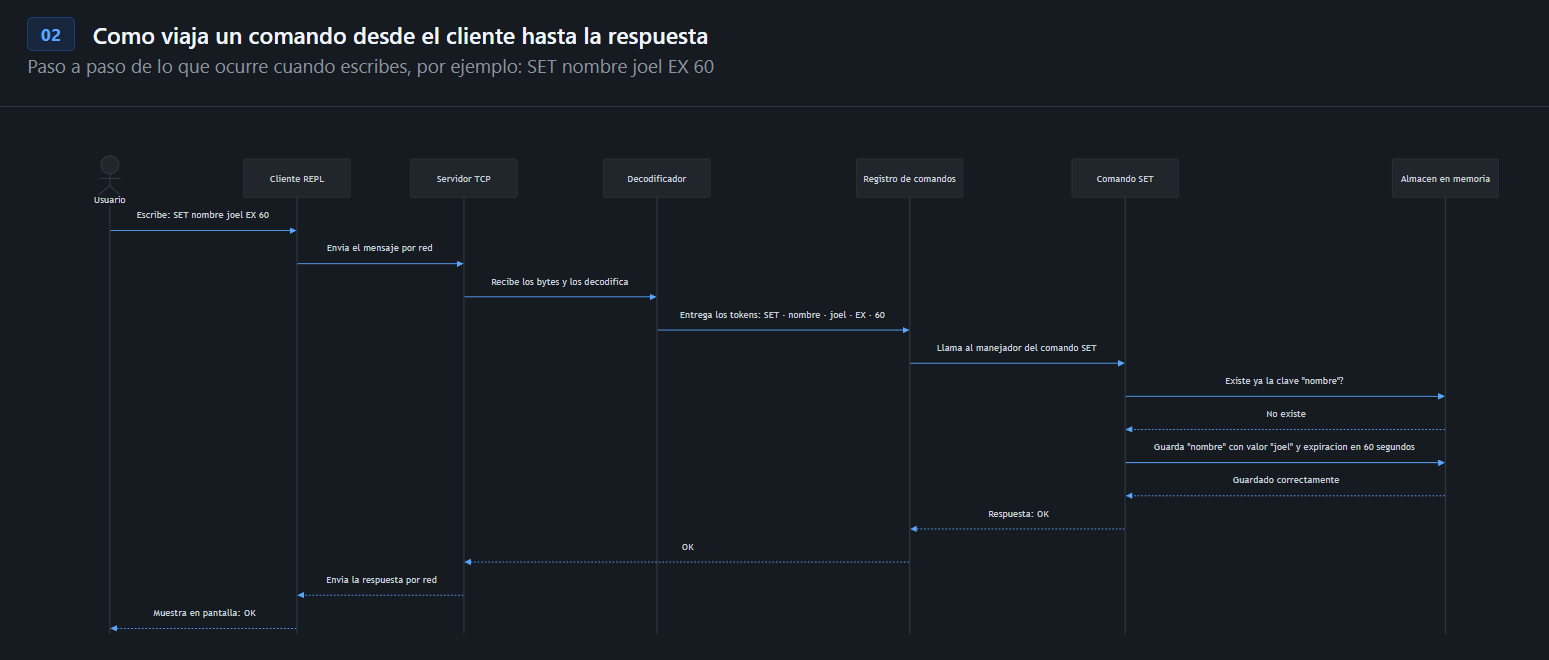The width and height of the screenshot is (1549, 660).
Task: Click the message 'Recibe los bytes y los decodifica'
Action: tap(560, 282)
